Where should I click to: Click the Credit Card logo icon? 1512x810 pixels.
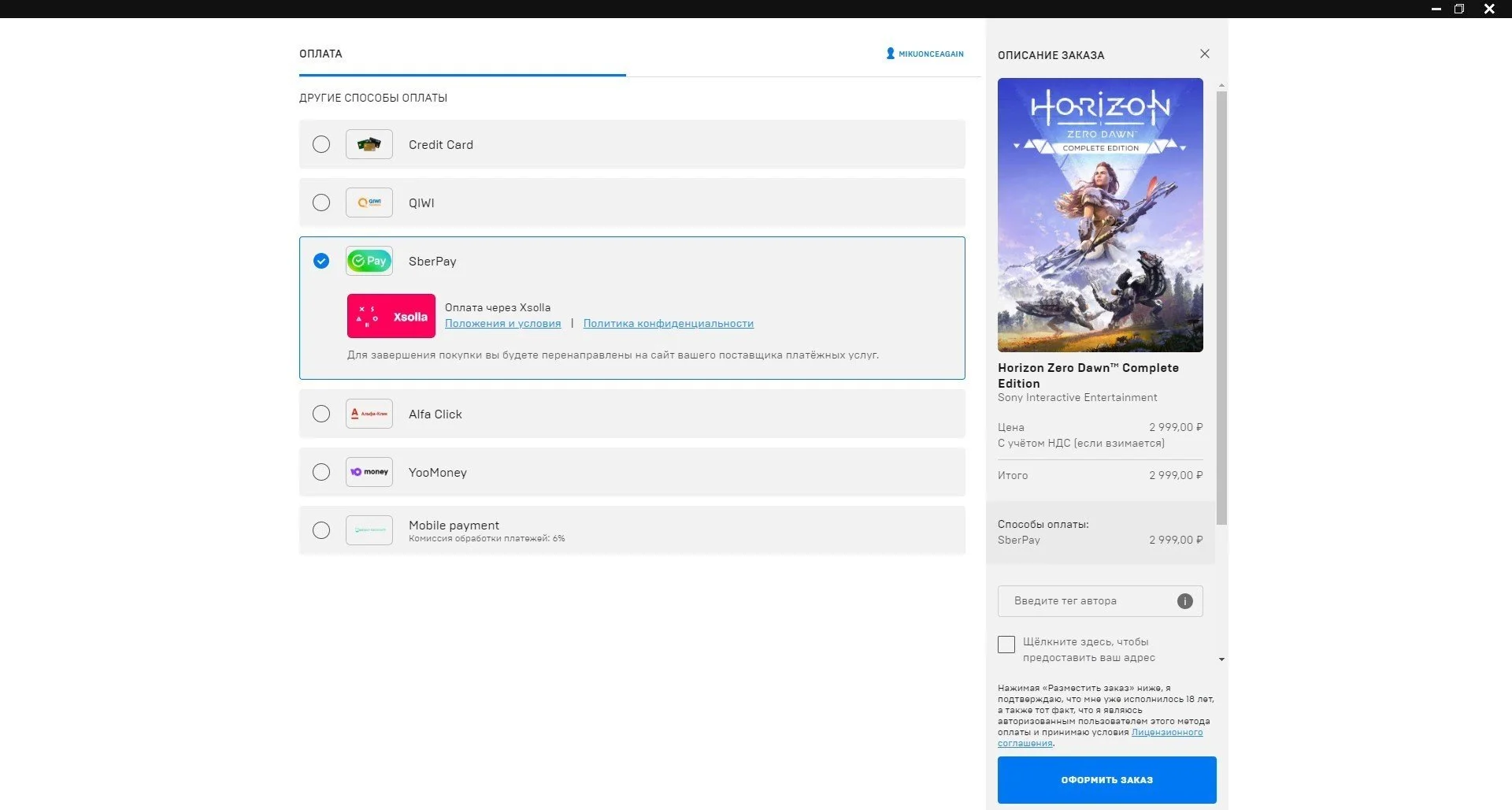pos(369,144)
